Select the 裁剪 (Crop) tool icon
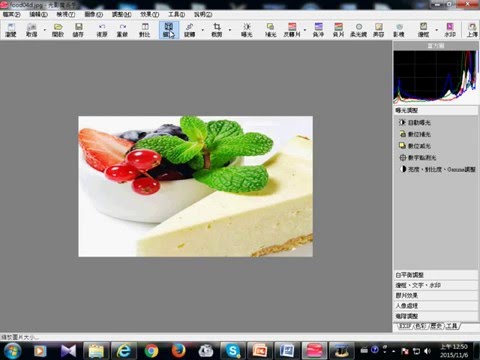This screenshot has height=360, width=480. [217, 30]
